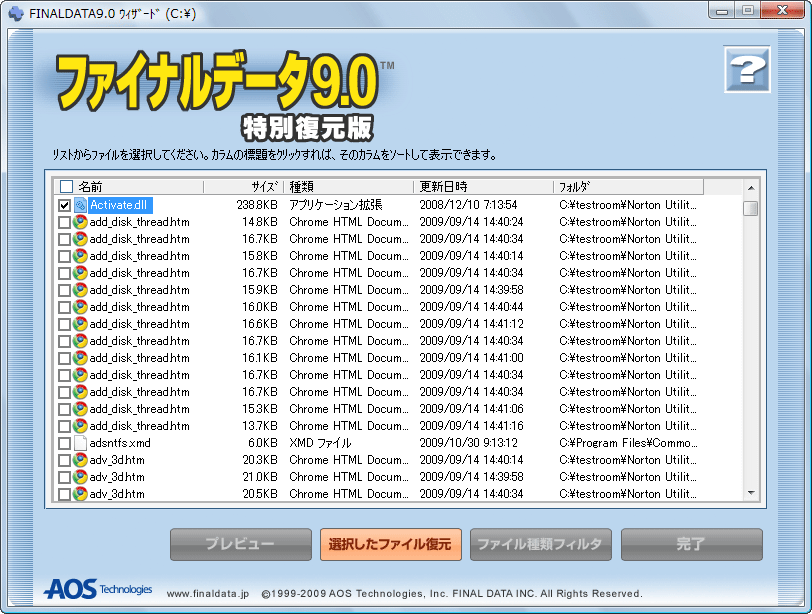
Task: Check the 20.3KB adv_3d.htm row checkbox
Action: 64,460
